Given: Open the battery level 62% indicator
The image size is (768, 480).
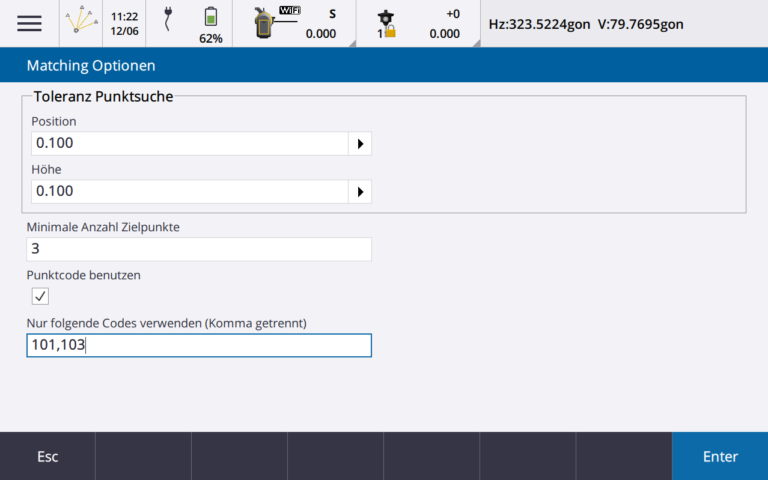Looking at the screenshot, I should click(x=210, y=24).
